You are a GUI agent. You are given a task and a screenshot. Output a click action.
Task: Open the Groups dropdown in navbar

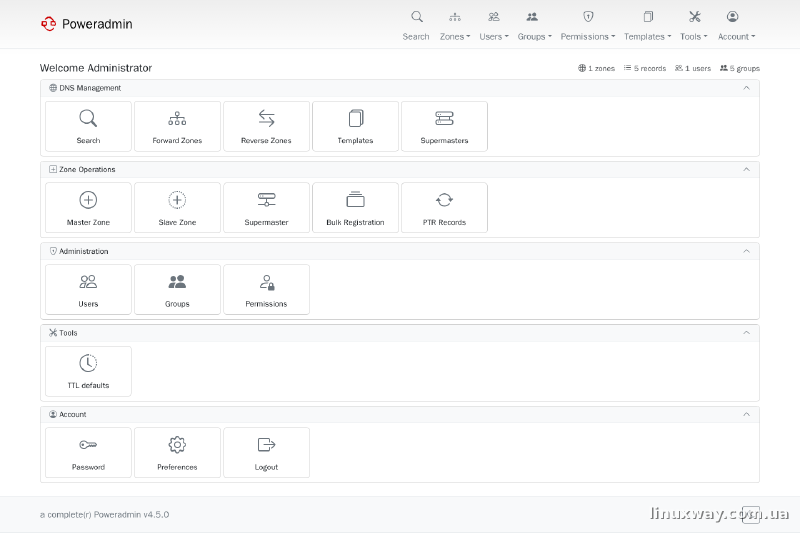[534, 26]
